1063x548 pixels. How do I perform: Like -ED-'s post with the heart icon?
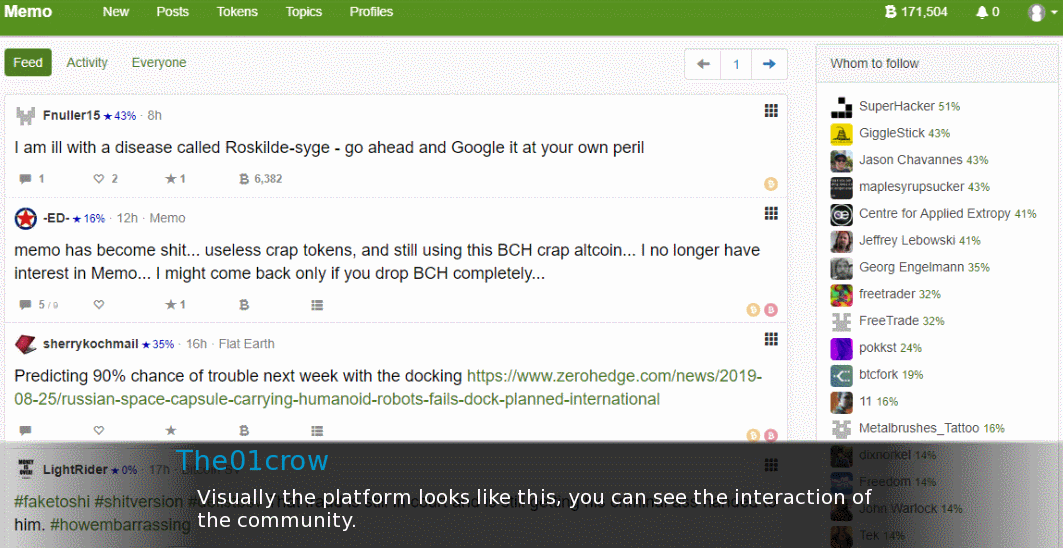click(x=99, y=305)
